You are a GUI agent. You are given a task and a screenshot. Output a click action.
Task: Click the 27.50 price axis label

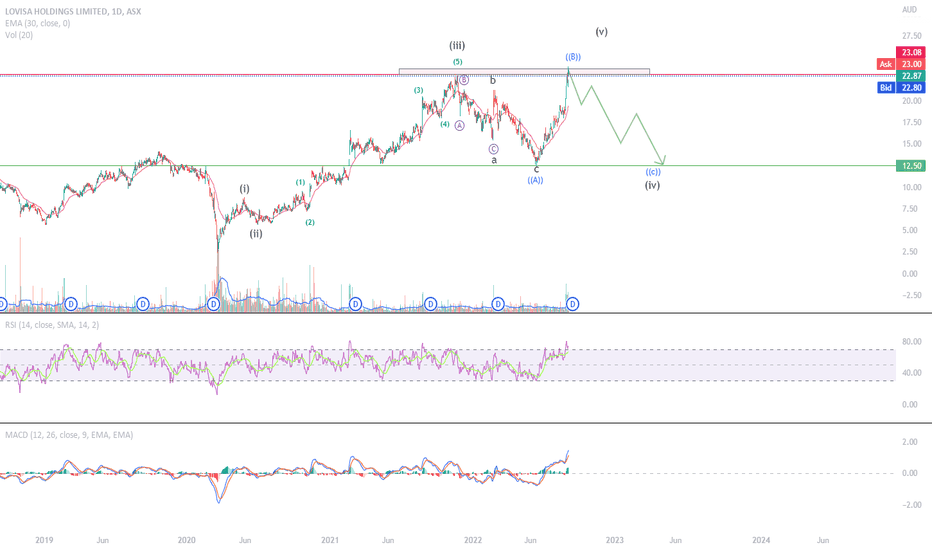click(x=912, y=36)
